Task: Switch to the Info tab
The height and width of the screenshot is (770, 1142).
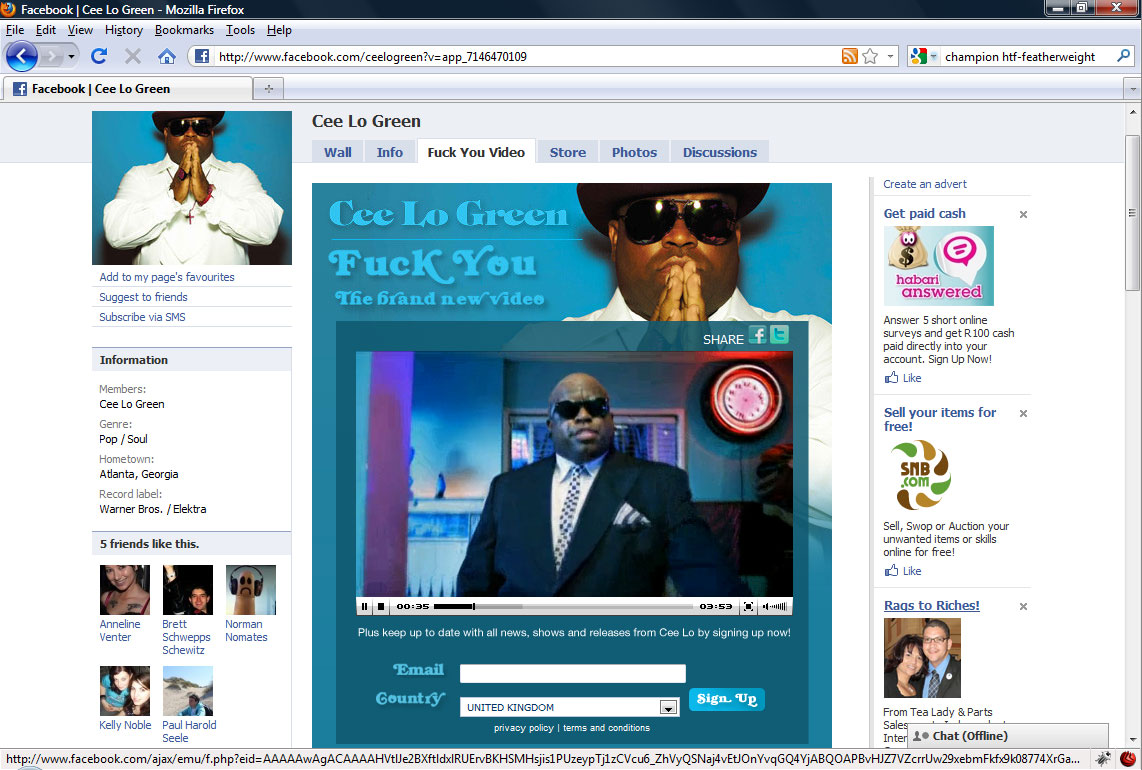Action: pyautogui.click(x=390, y=152)
